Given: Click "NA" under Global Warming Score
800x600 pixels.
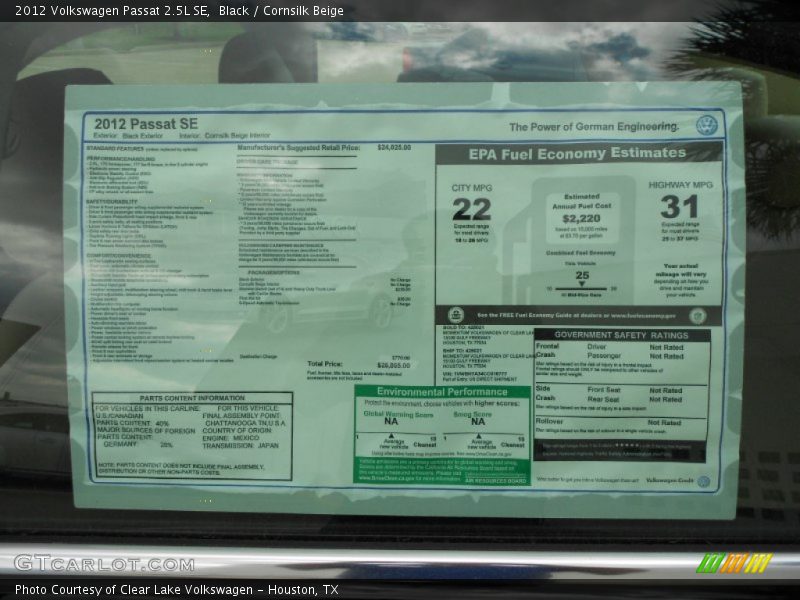Looking at the screenshot, I should [x=391, y=421].
